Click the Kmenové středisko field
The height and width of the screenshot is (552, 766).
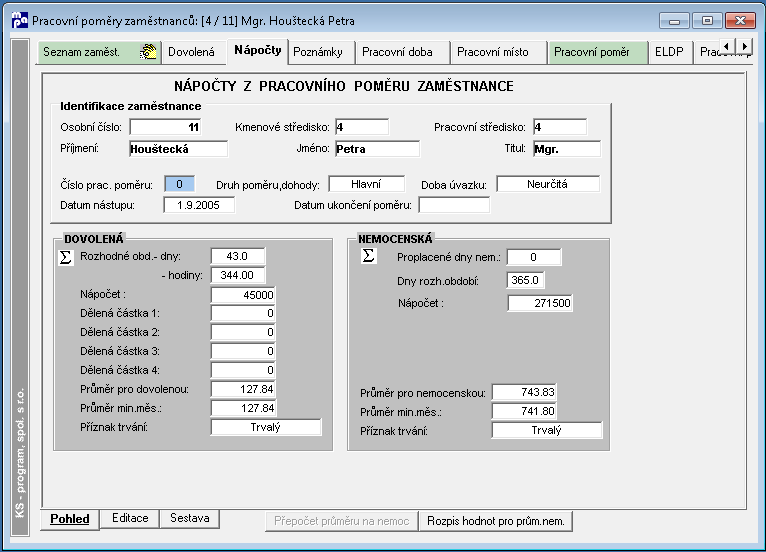tap(362, 127)
